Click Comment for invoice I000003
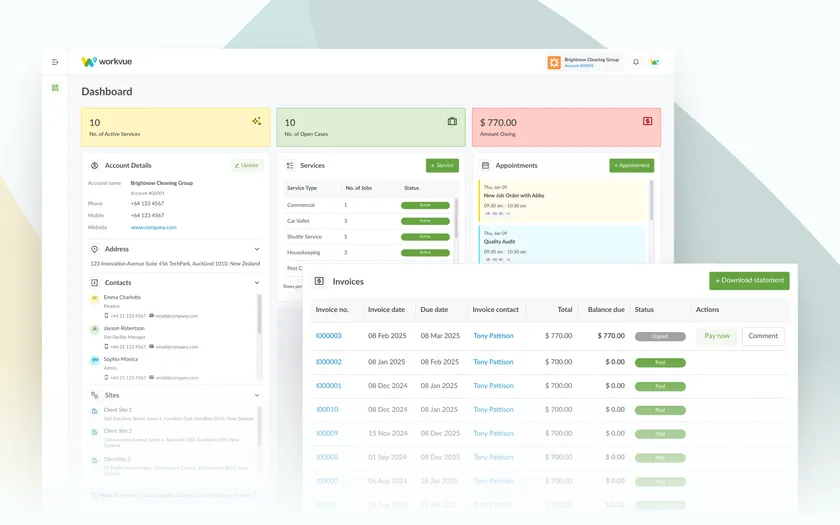Image resolution: width=840 pixels, height=525 pixels. (x=763, y=336)
